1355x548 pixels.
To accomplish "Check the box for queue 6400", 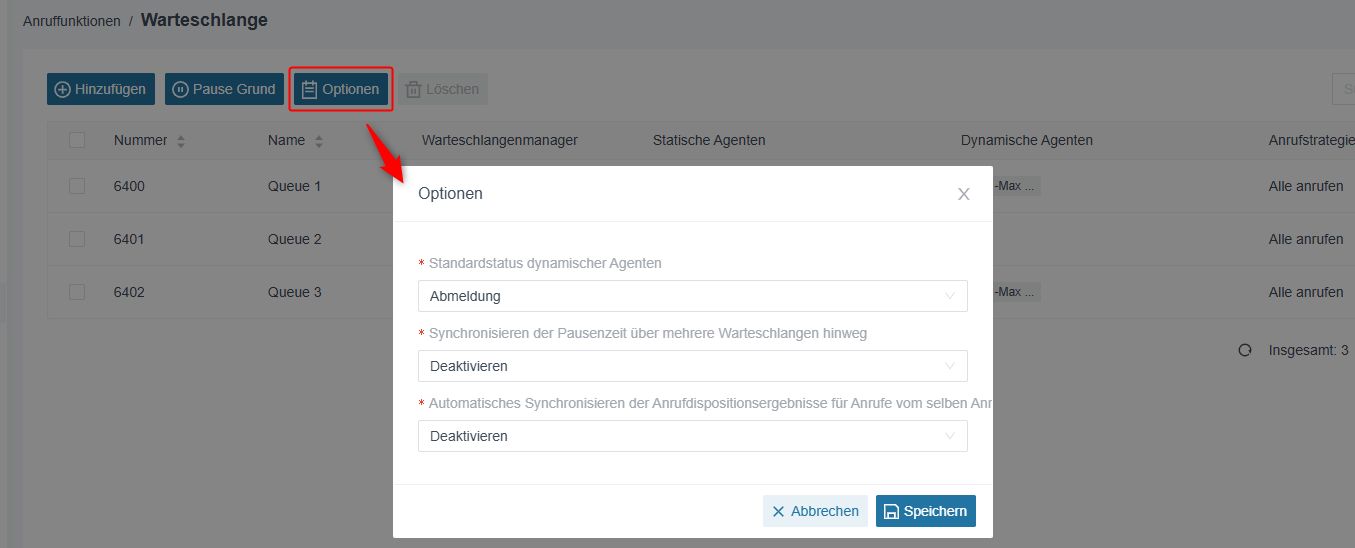I will [x=77, y=186].
